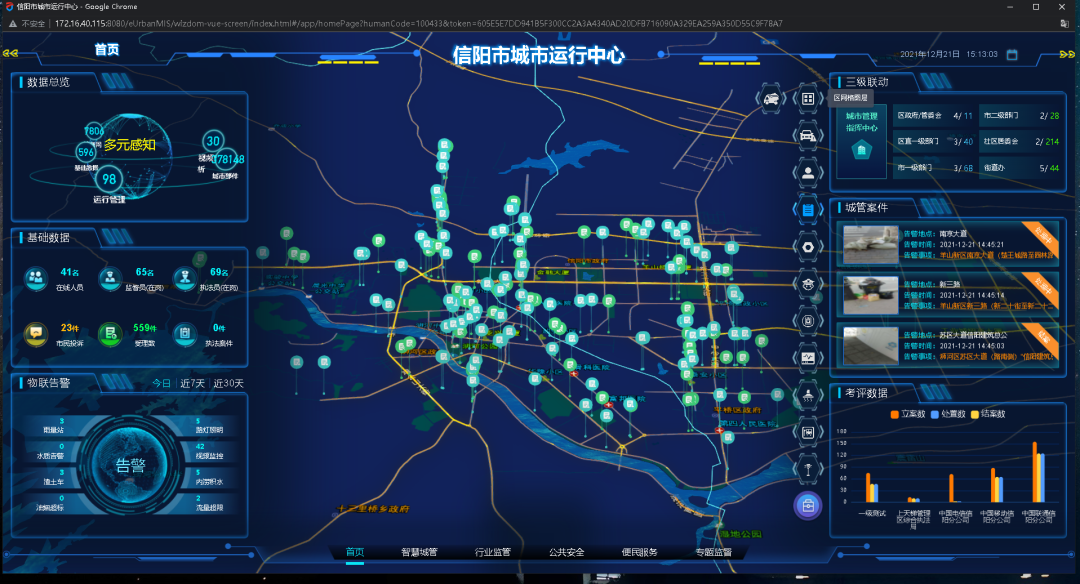Open the 苏区大道 case thumbnail

tap(871, 346)
